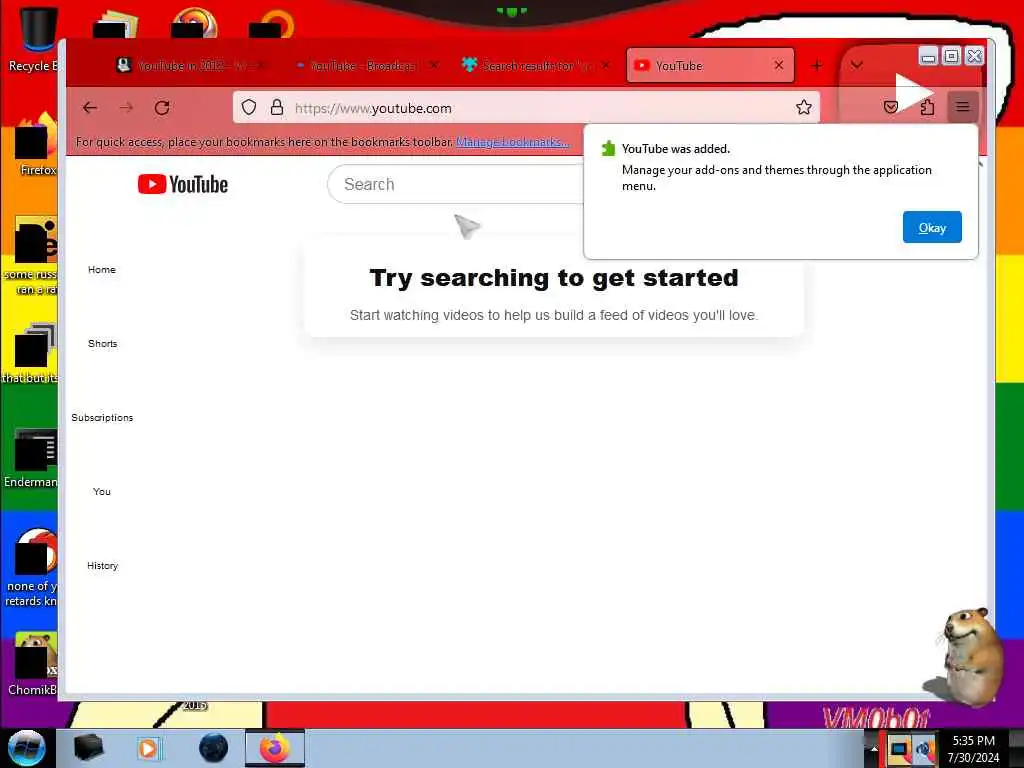Click the tray icon left of the clock
Viewport: 1024px width, 768px height.
925,749
